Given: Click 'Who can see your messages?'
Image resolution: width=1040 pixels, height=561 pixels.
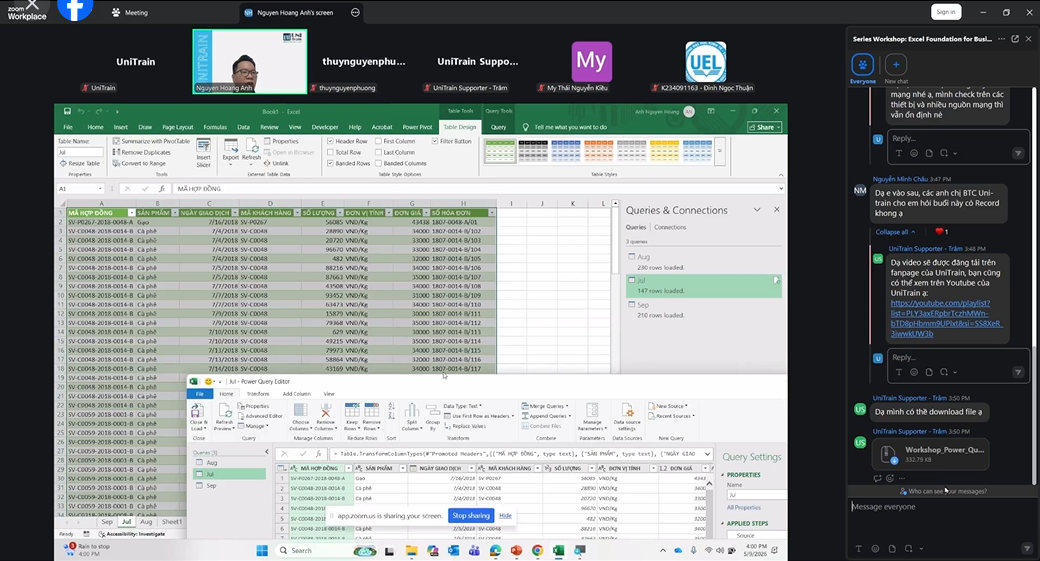Looking at the screenshot, I should [942, 491].
